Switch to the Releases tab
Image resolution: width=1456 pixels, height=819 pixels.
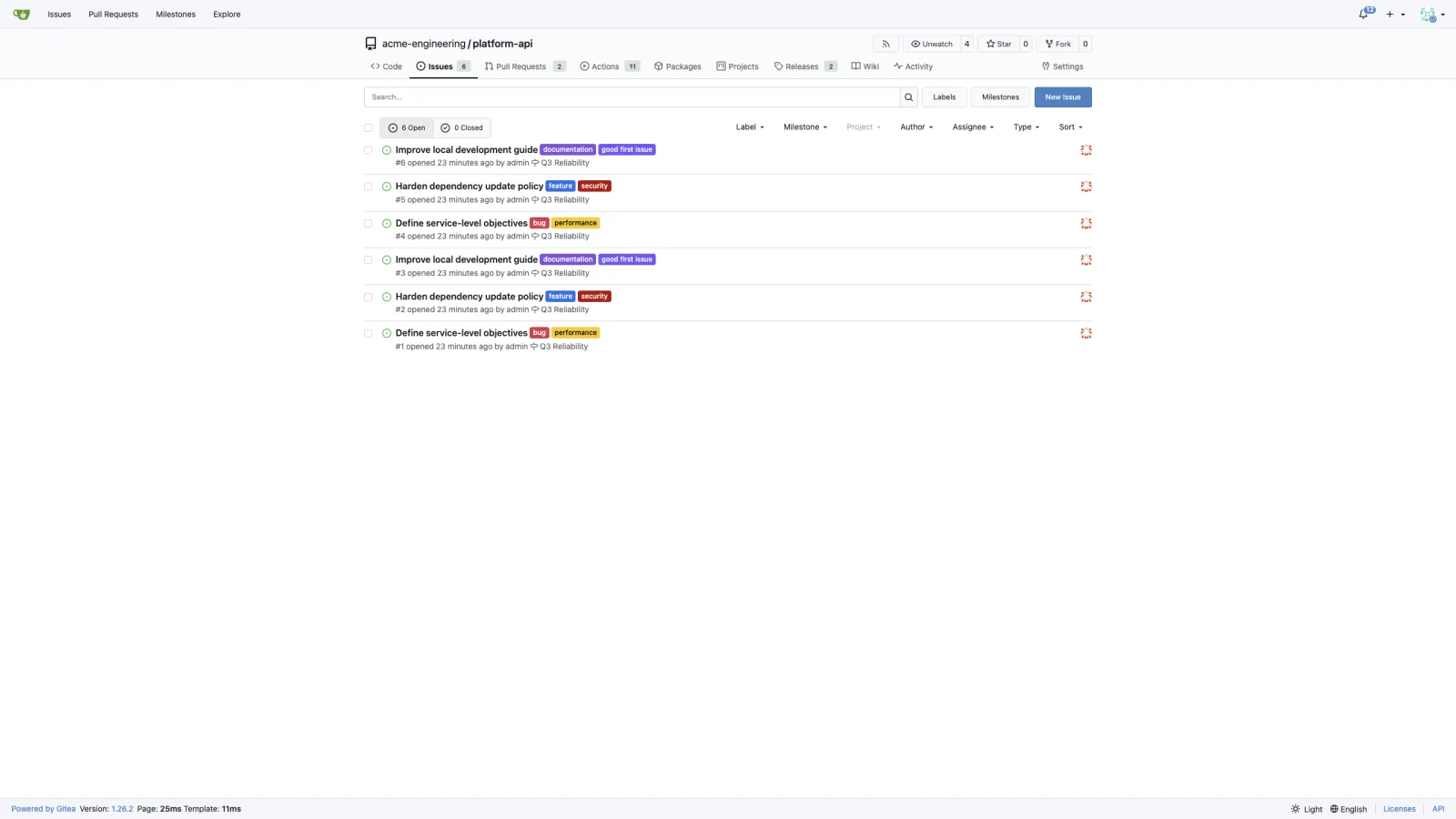tap(805, 66)
